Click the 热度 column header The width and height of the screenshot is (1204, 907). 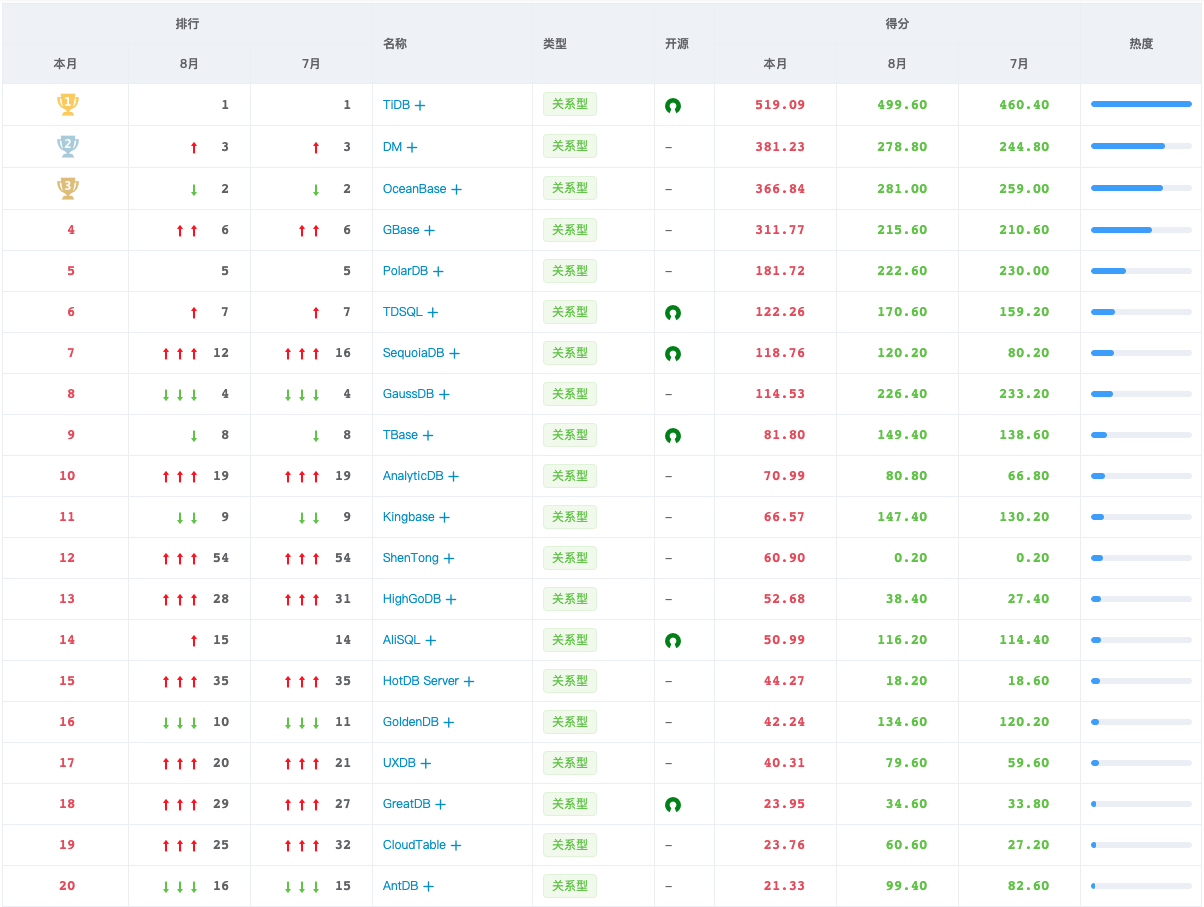1141,44
